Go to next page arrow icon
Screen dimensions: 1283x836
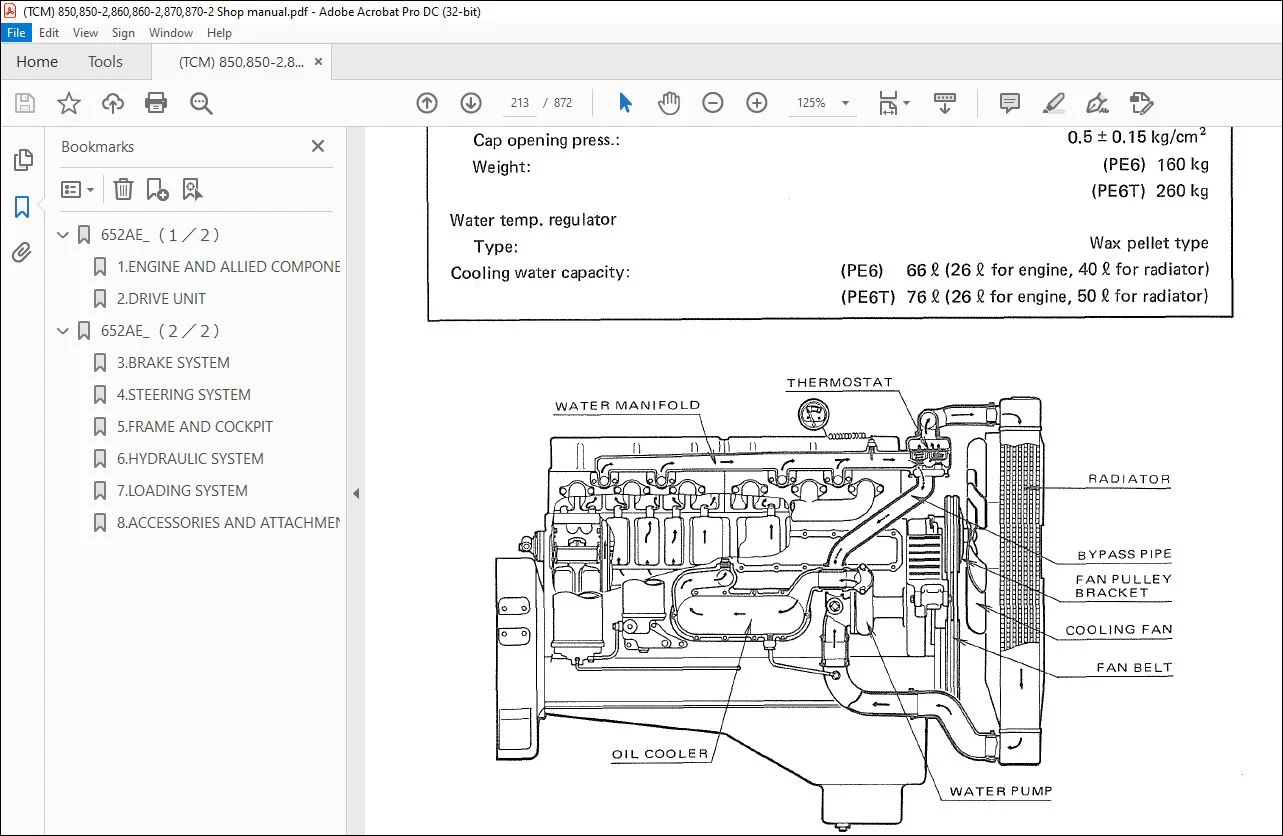pyautogui.click(x=471, y=103)
